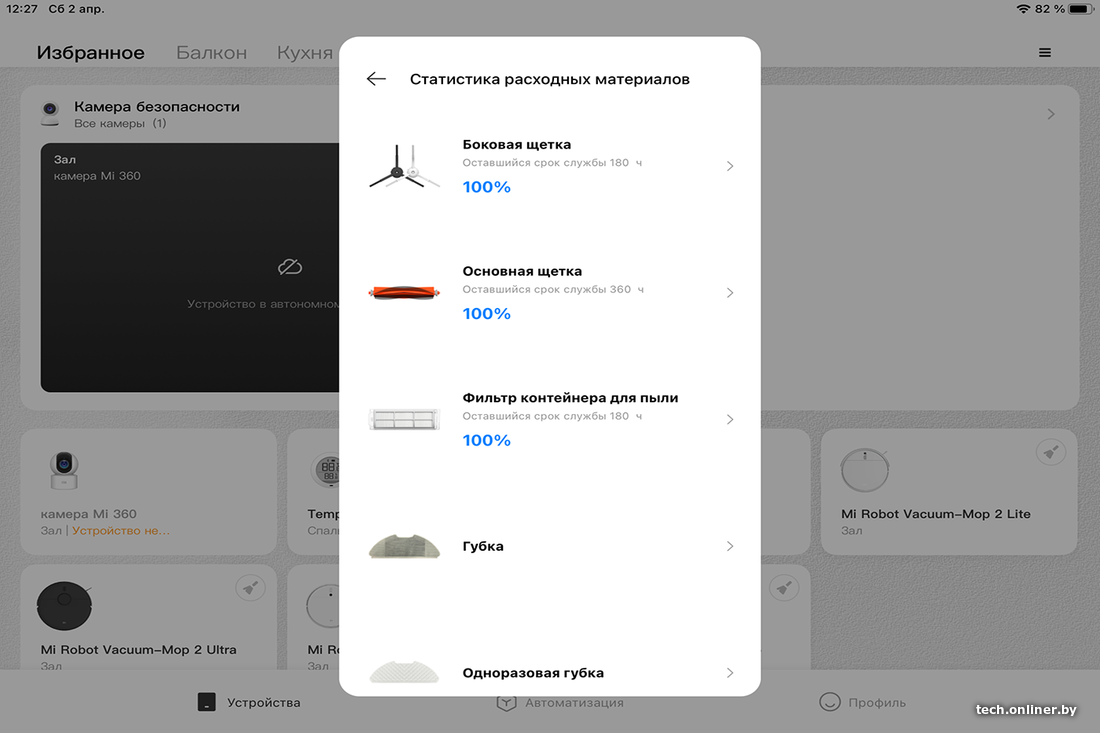Open the камера Mi 360 device card icon

click(64, 470)
